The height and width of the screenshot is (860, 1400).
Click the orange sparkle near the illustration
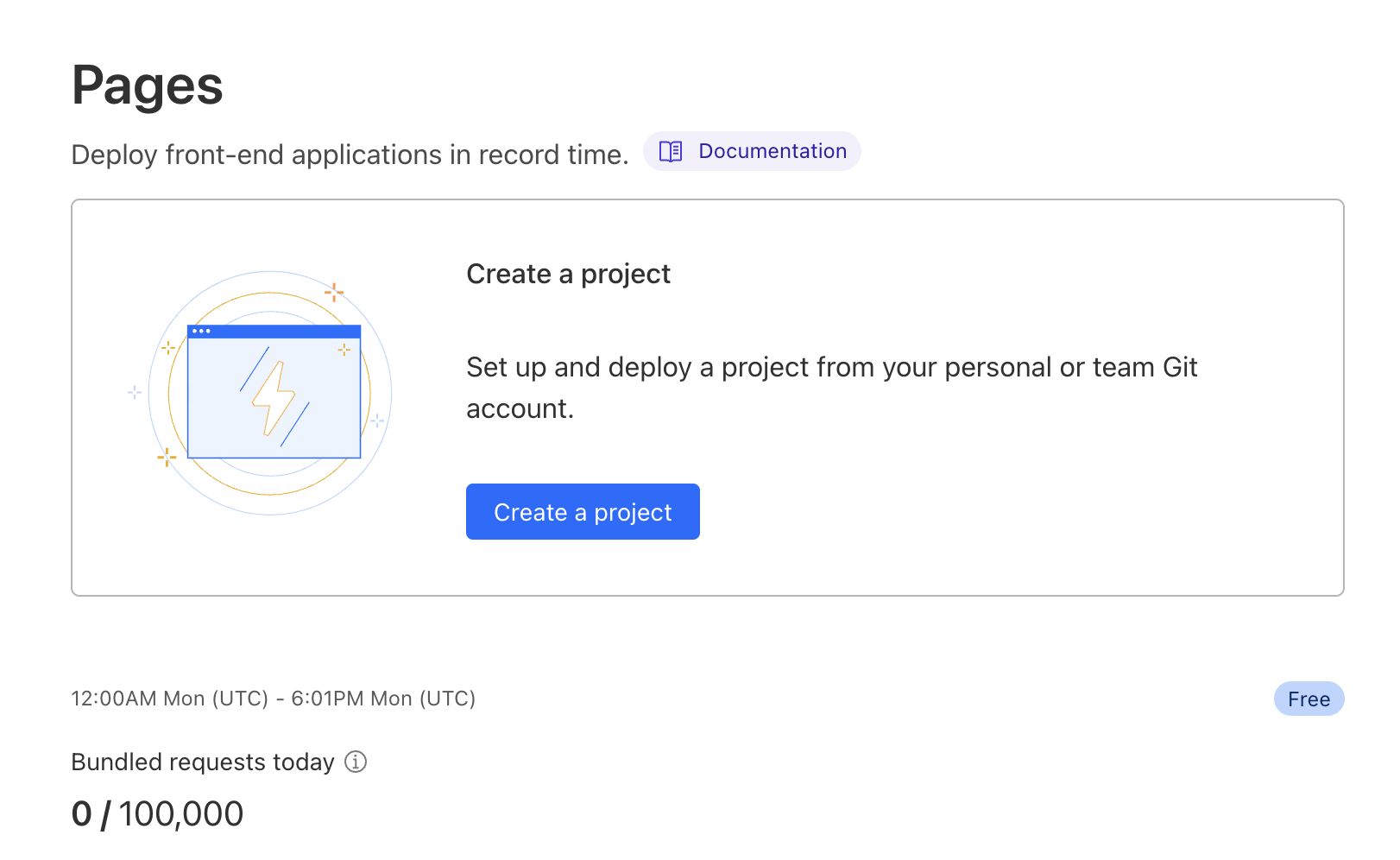[x=335, y=292]
